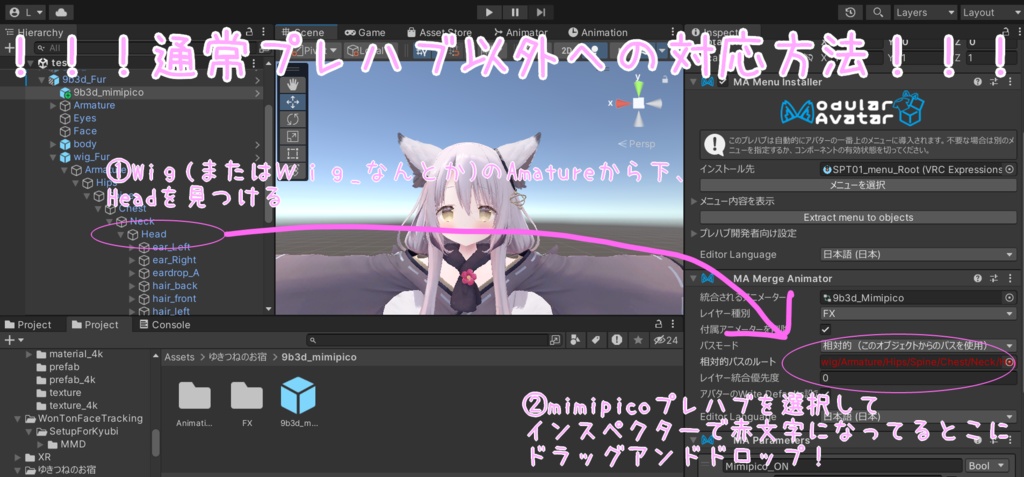The width and height of the screenshot is (1024, 477).
Task: Collapse the Head node in Hierarchy
Action: pyautogui.click(x=121, y=234)
